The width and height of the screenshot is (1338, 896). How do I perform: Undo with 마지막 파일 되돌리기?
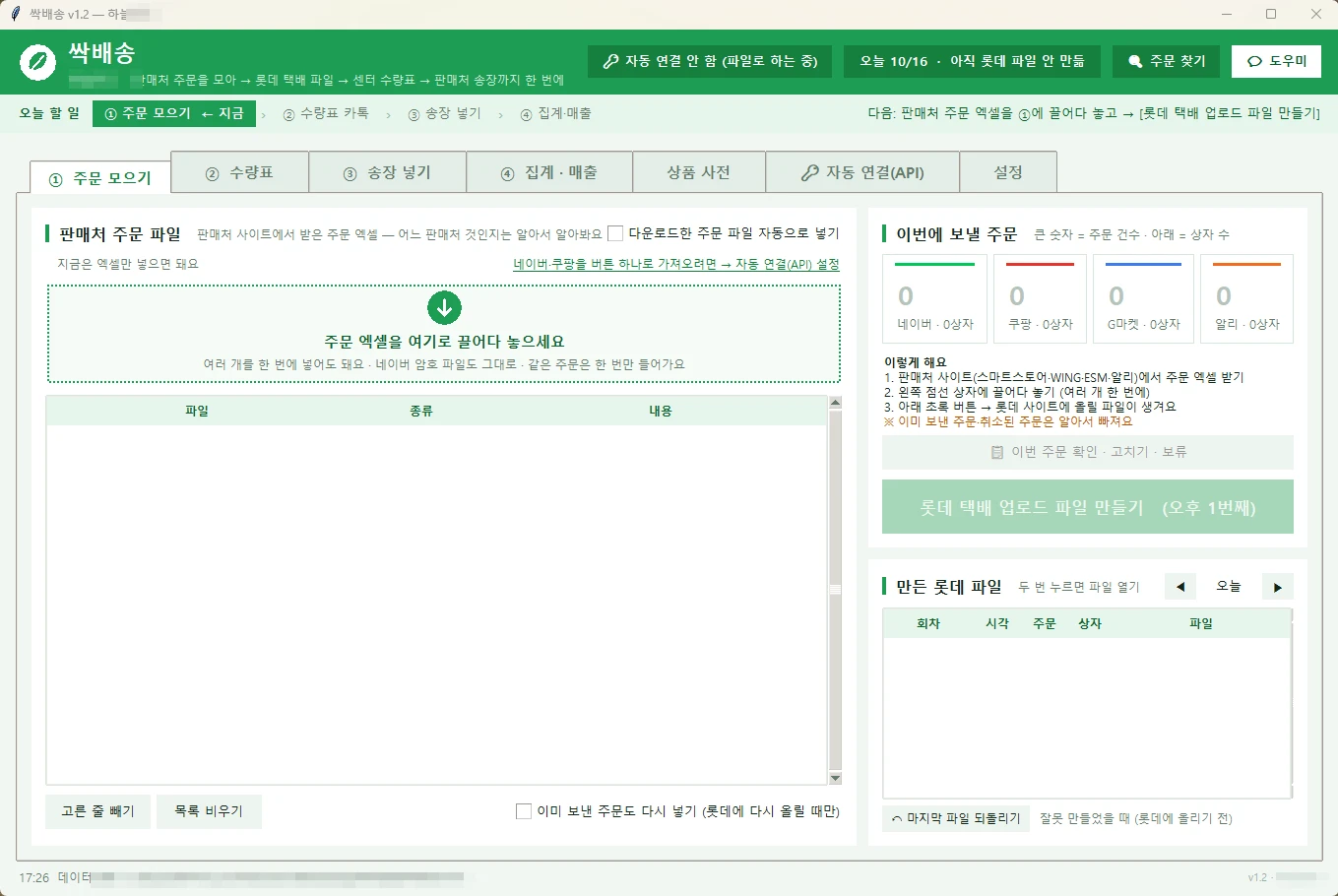(x=956, y=818)
